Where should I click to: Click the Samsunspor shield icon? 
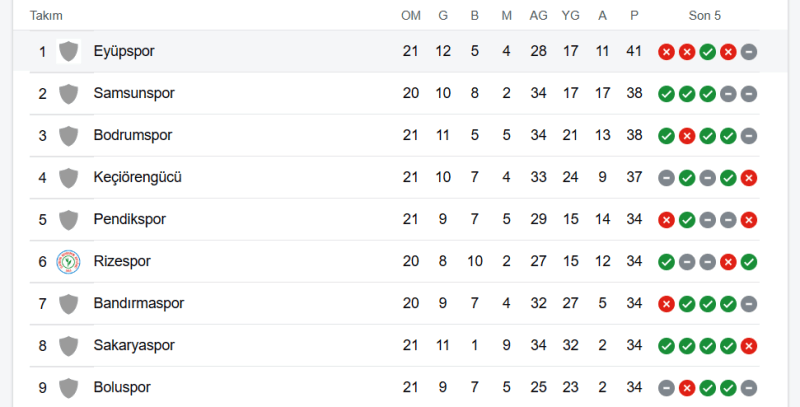click(x=68, y=93)
